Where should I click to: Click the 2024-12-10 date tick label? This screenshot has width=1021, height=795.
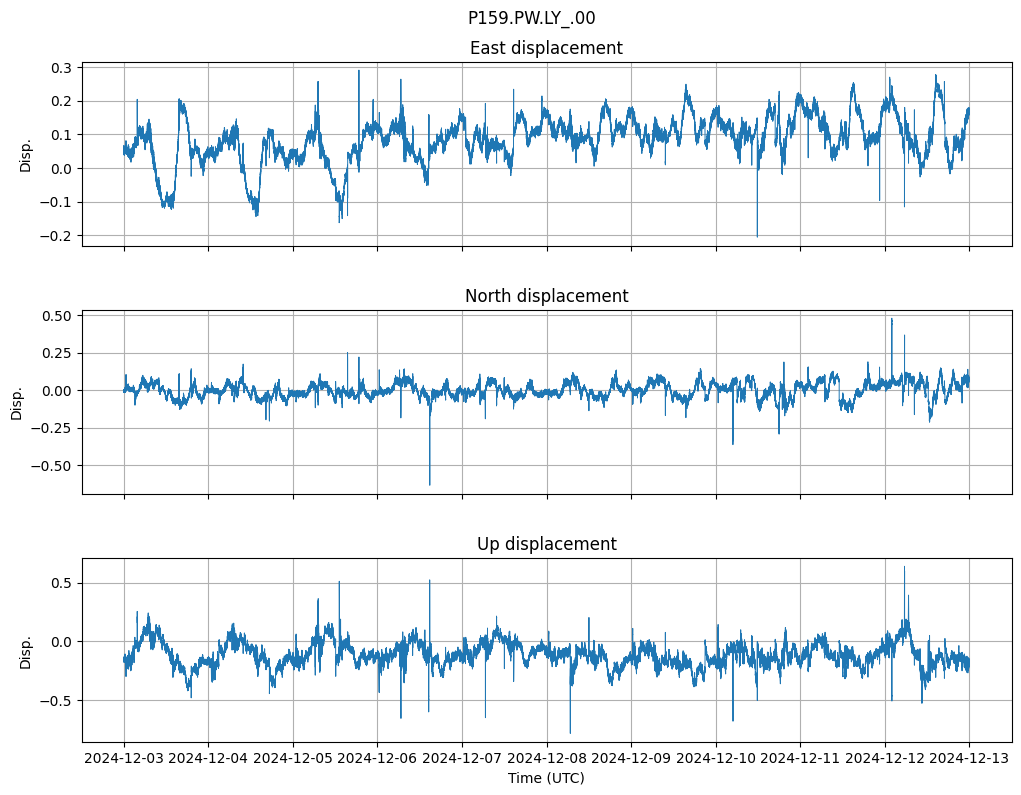tap(716, 759)
